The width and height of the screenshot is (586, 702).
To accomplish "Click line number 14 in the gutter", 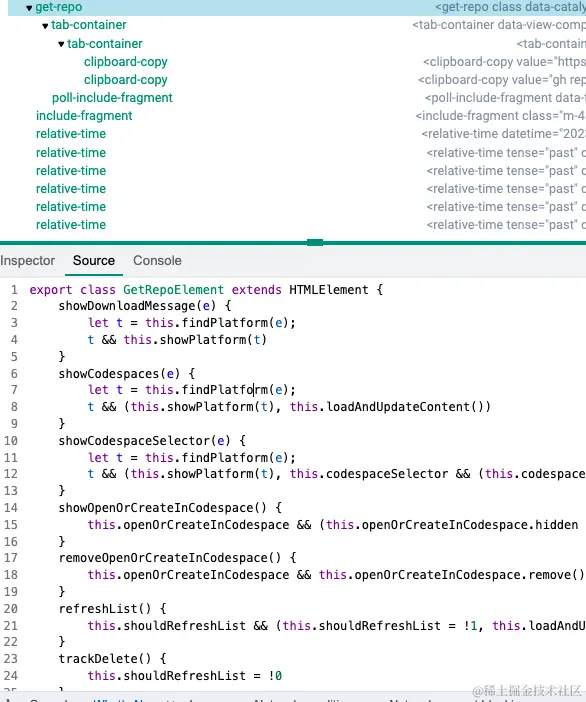I will point(11,508).
